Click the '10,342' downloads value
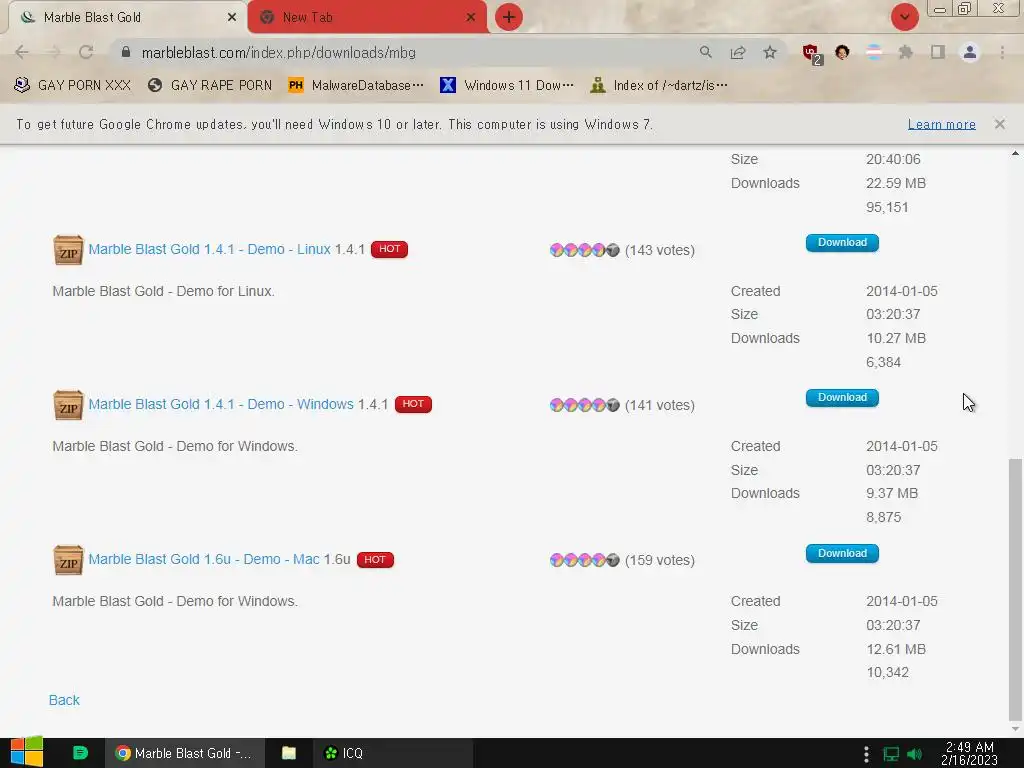1024x768 pixels. 887,672
